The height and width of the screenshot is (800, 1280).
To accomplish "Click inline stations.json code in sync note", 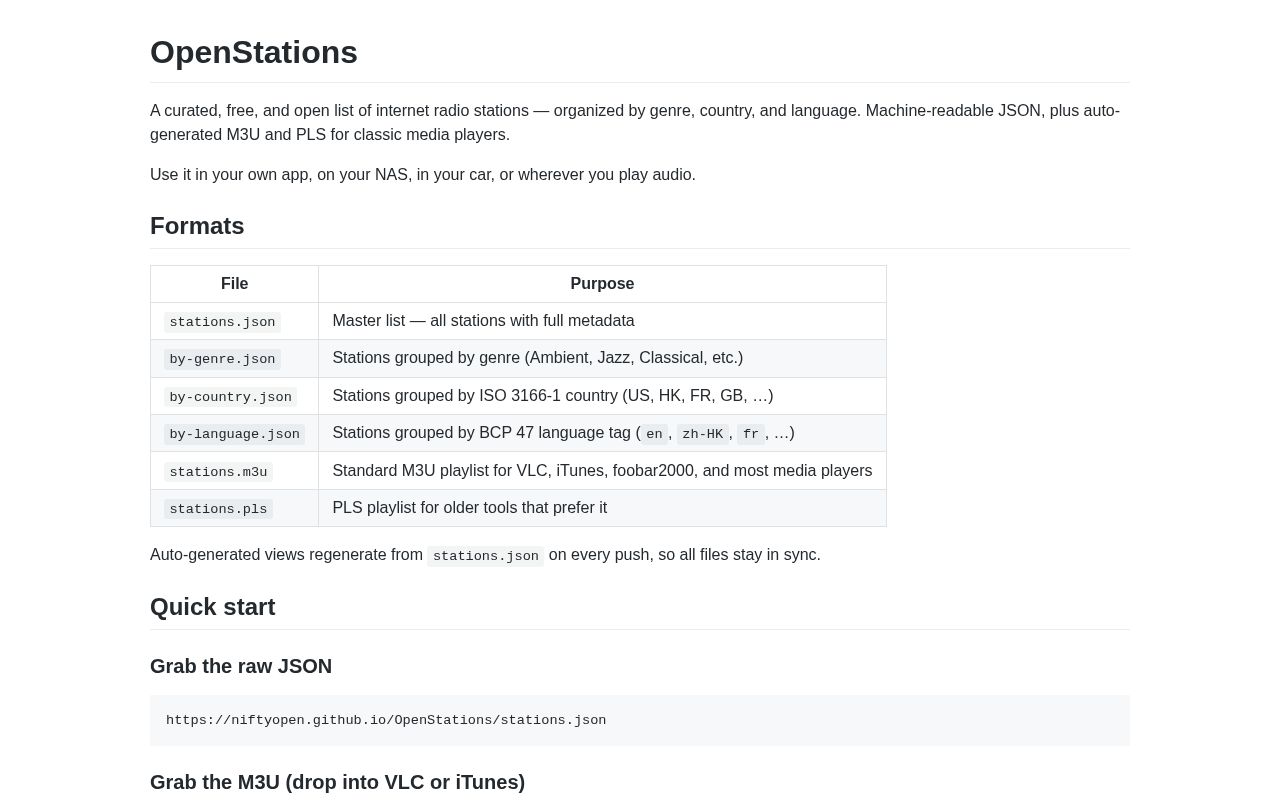I will (x=486, y=556).
